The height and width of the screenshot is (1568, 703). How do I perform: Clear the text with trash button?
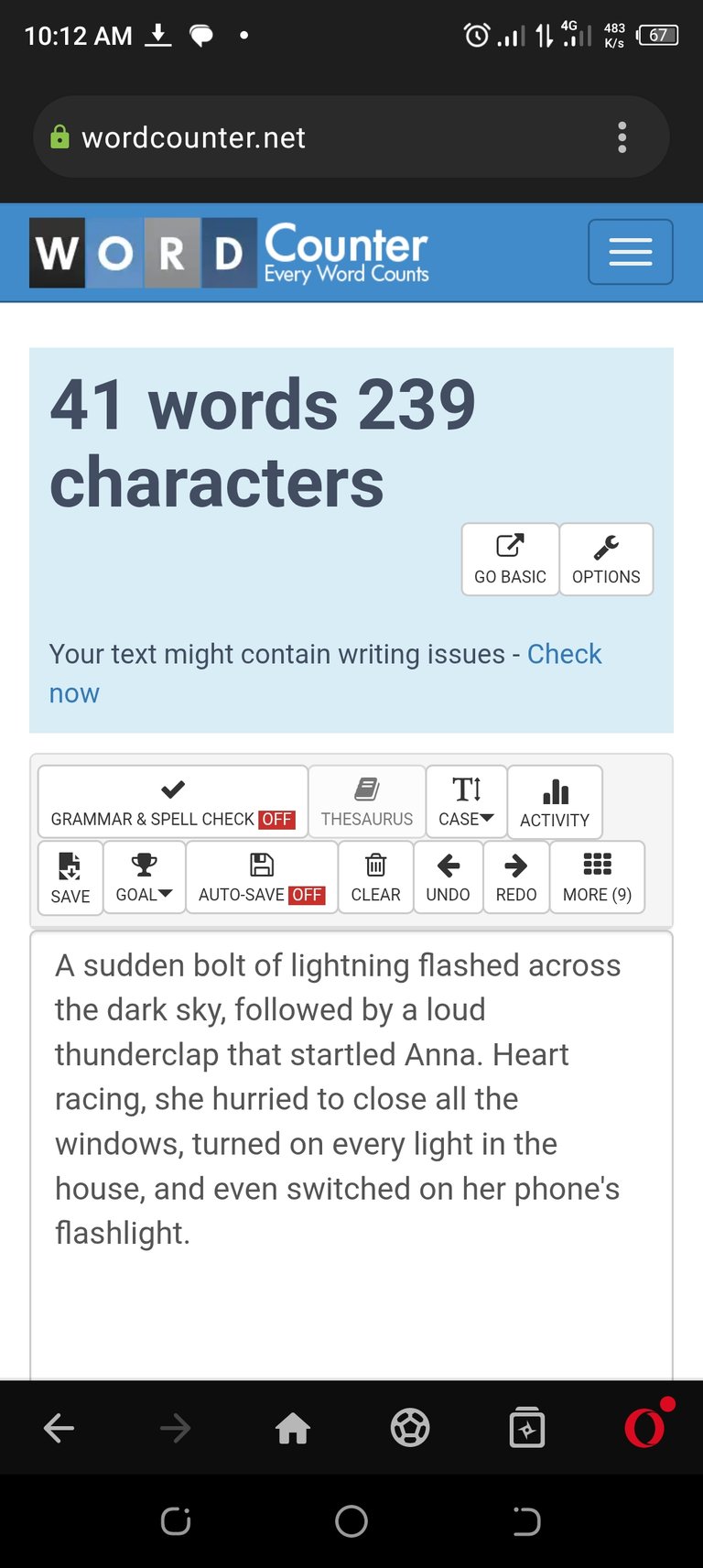pos(375,877)
